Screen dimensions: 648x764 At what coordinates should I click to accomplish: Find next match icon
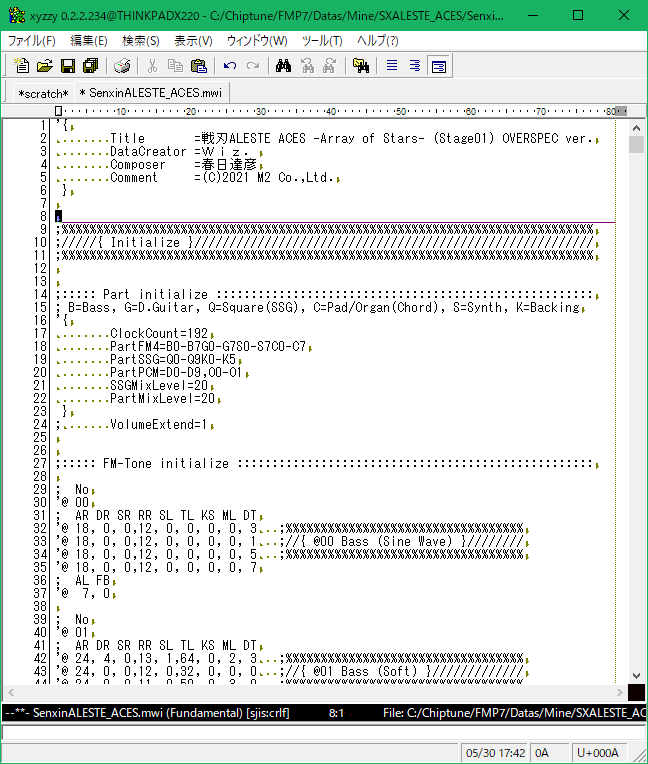330,66
